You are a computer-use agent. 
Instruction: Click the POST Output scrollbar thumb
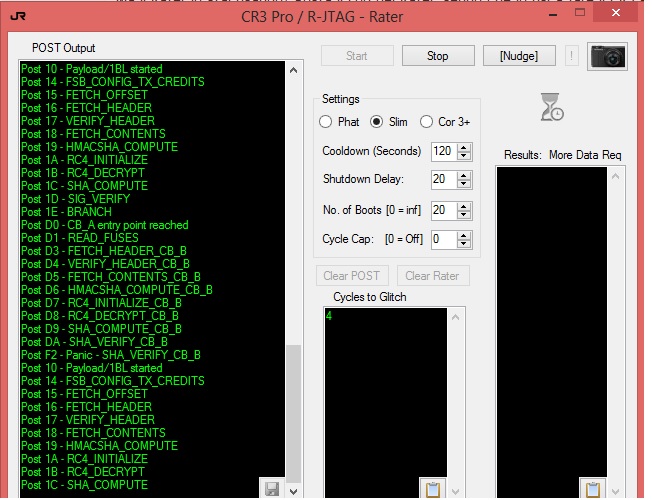[294, 414]
